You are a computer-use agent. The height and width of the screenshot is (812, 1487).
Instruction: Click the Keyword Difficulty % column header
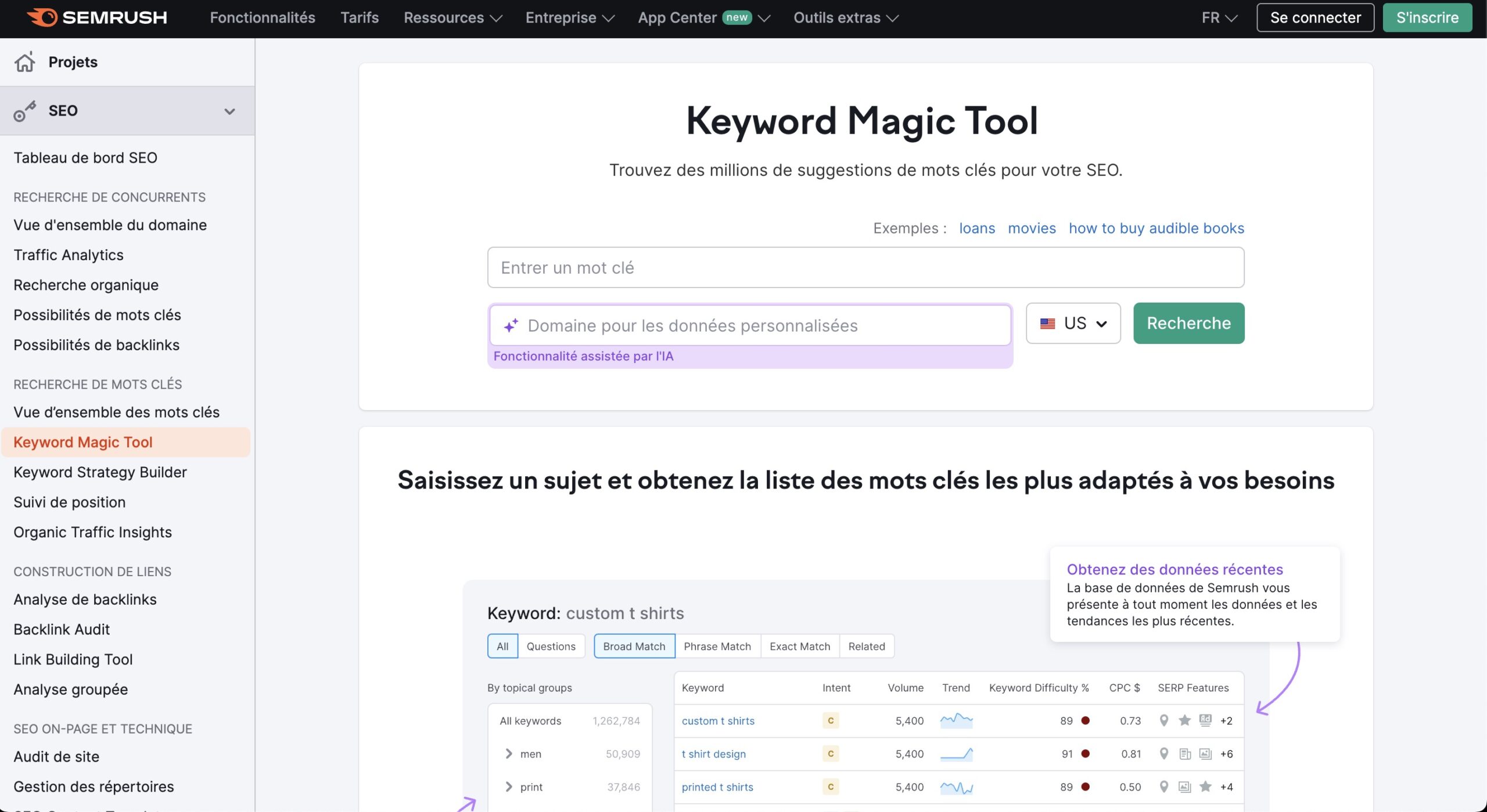click(1039, 688)
